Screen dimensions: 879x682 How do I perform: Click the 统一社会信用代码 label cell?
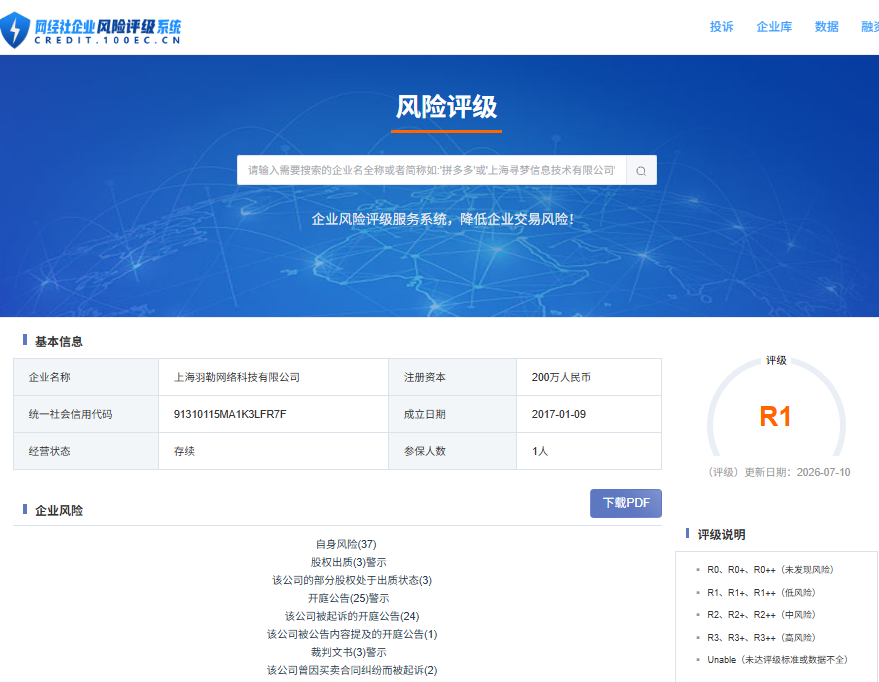tap(86, 414)
